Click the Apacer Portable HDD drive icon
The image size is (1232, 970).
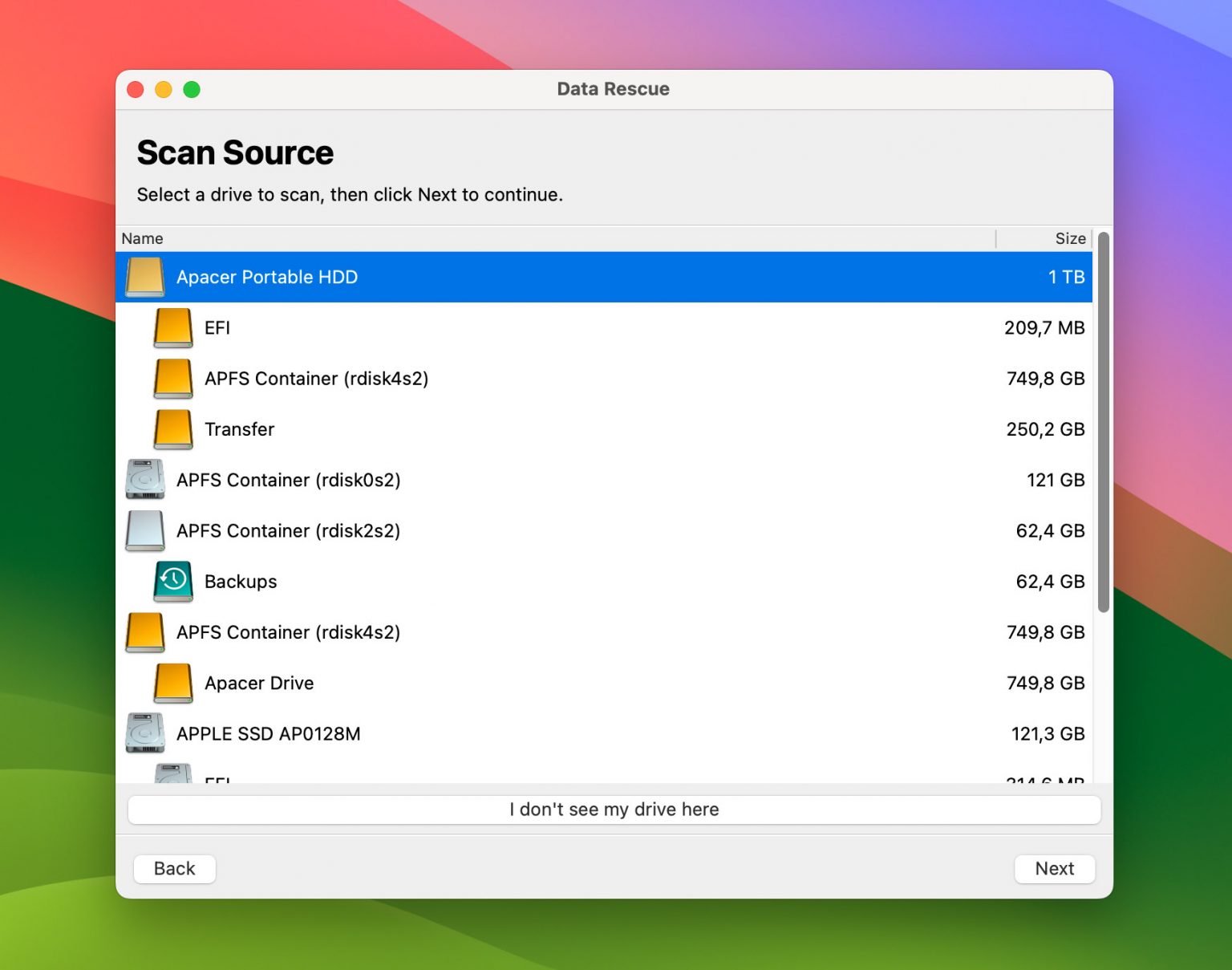[x=144, y=276]
